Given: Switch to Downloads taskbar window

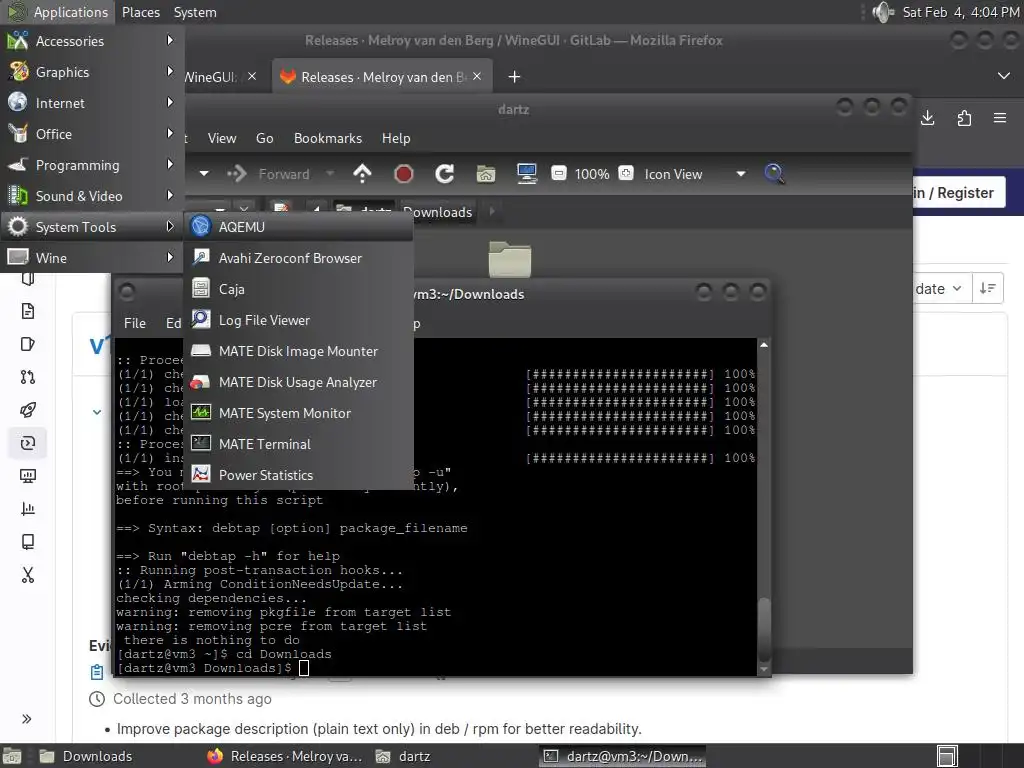Looking at the screenshot, I should pyautogui.click(x=86, y=756).
